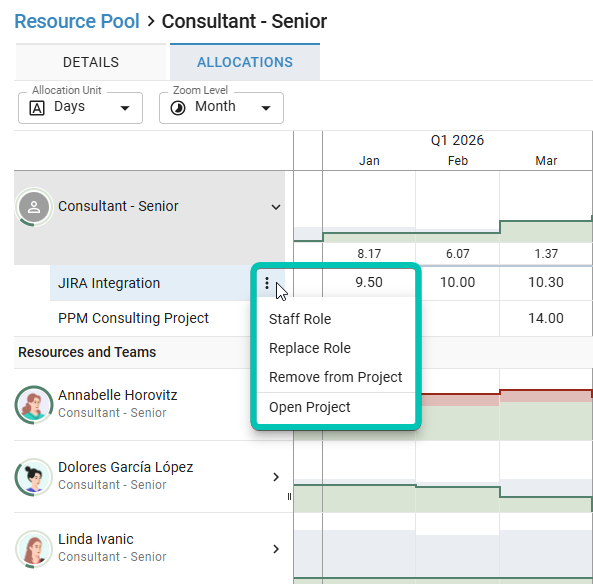
Task: Open the Allocation Unit Days dropdown
Action: tap(81, 108)
